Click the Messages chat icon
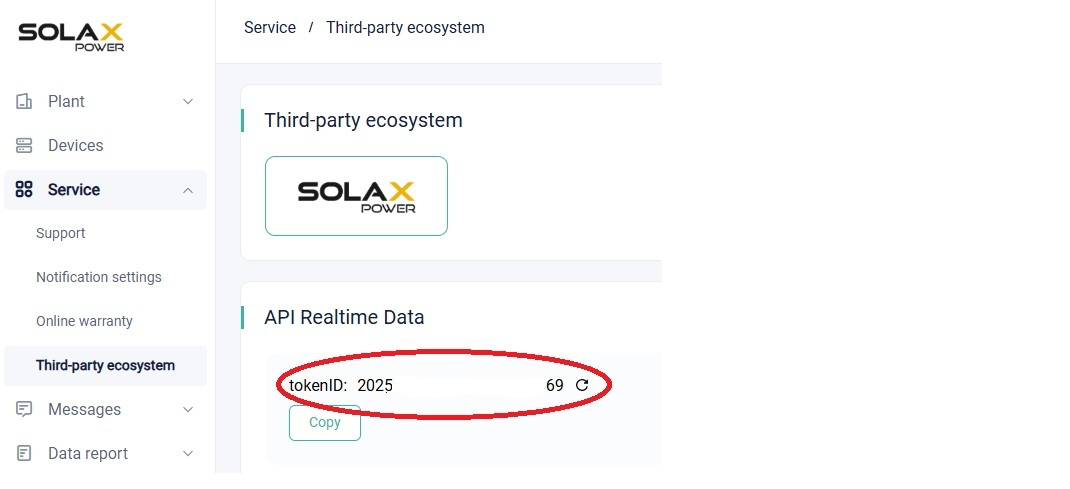 (x=24, y=409)
